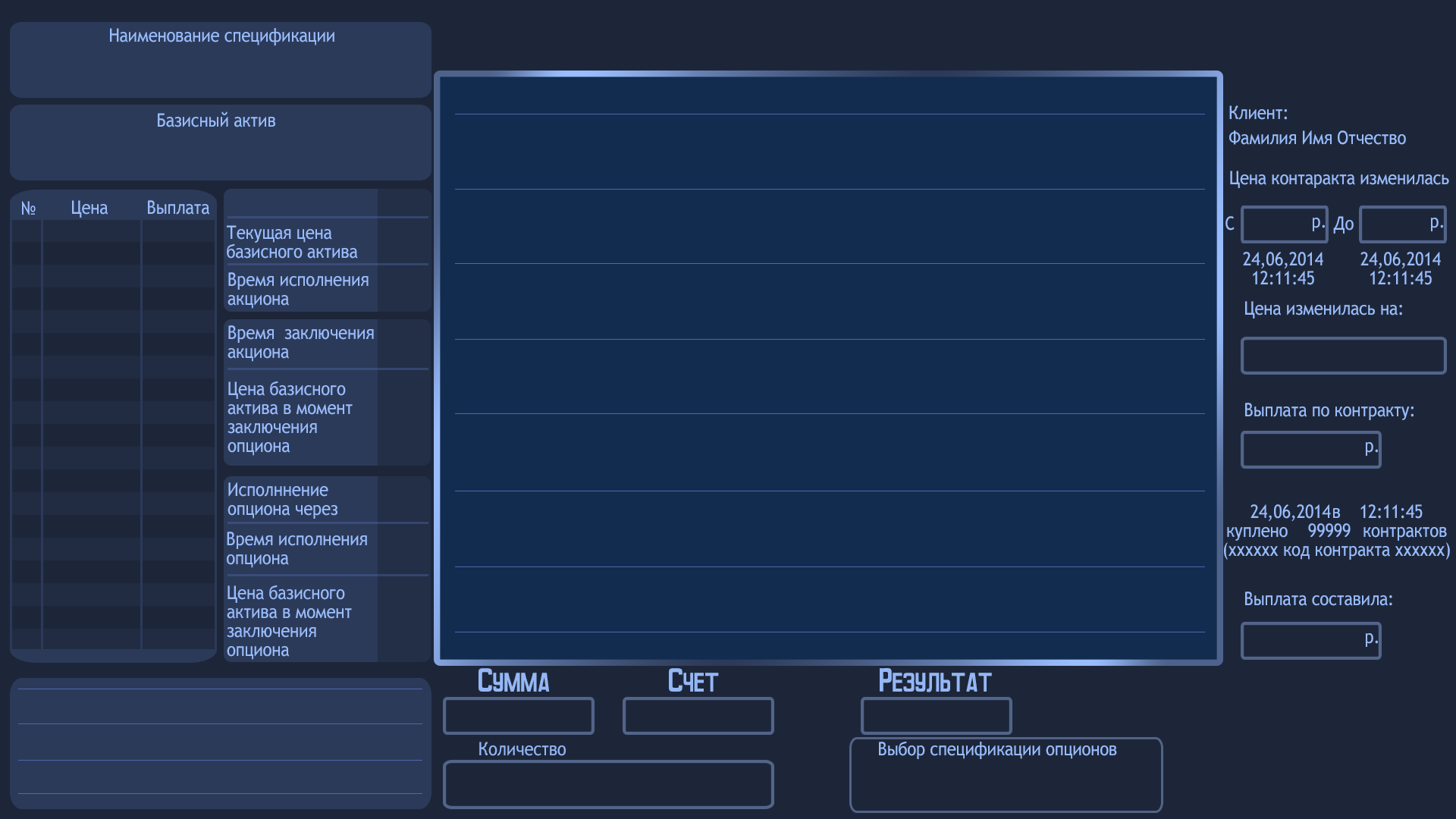Click the Выплата составила field
Screen dimensions: 1456x819
pyautogui.click(x=1310, y=641)
